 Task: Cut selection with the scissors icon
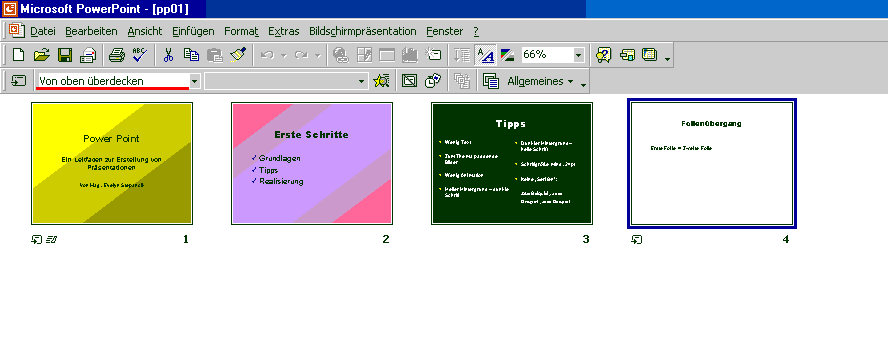[168, 55]
